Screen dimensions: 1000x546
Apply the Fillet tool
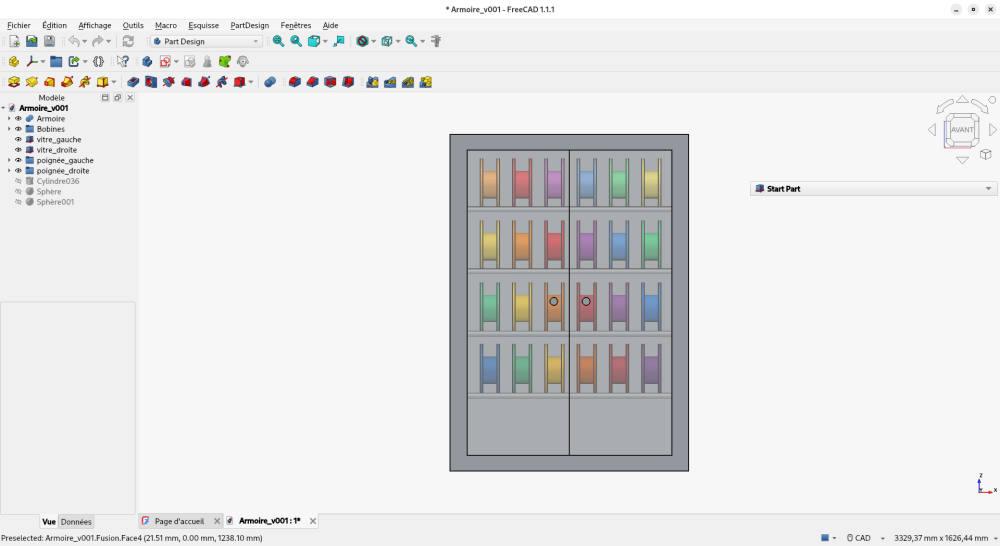(294, 82)
